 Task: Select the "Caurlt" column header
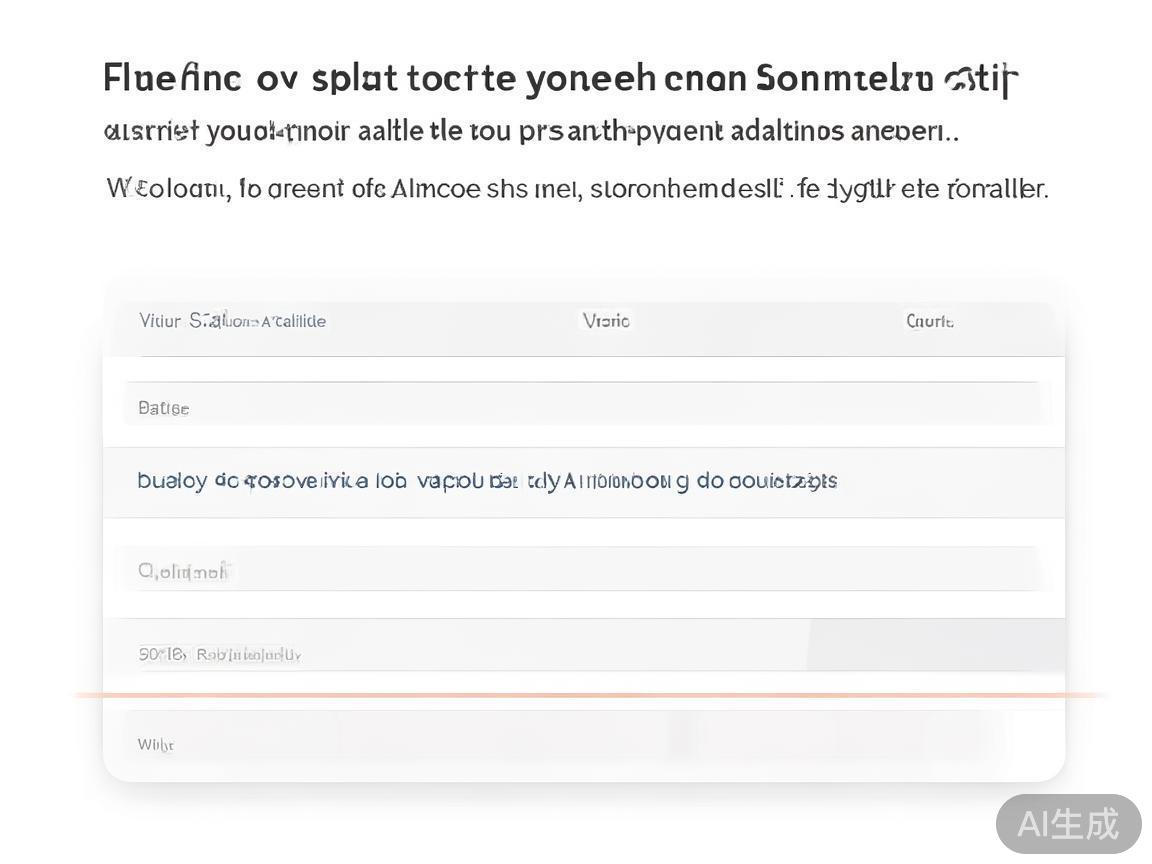(x=929, y=321)
